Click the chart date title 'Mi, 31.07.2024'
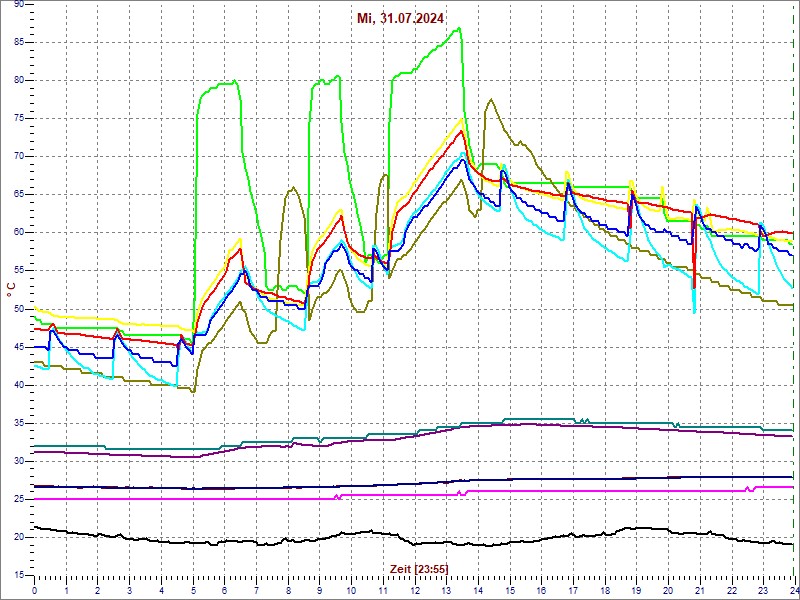The width and height of the screenshot is (800, 600). coord(401,18)
